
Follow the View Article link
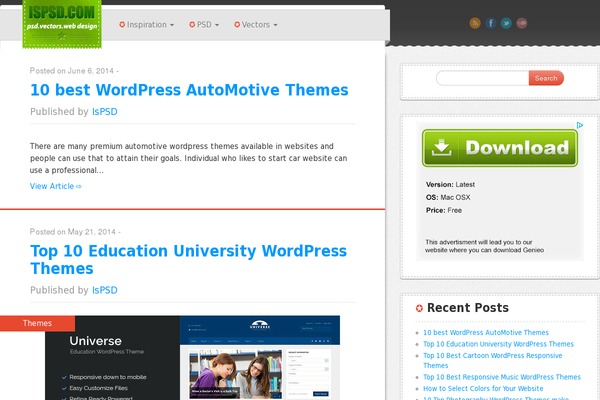click(55, 186)
